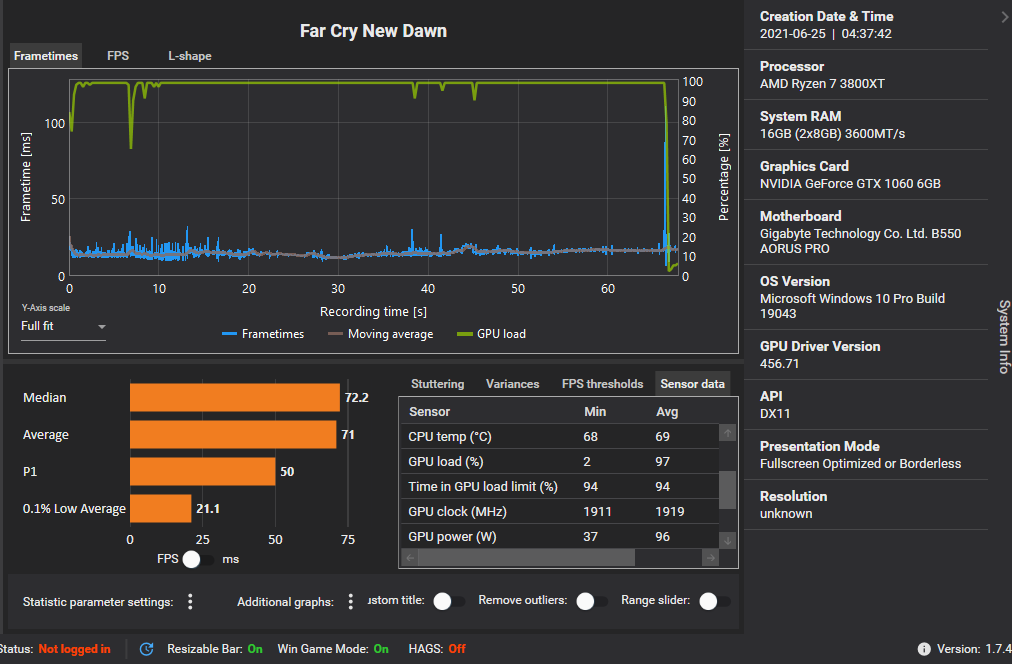1012x664 pixels.
Task: Click the refresh icon in status bar
Action: coord(147,649)
